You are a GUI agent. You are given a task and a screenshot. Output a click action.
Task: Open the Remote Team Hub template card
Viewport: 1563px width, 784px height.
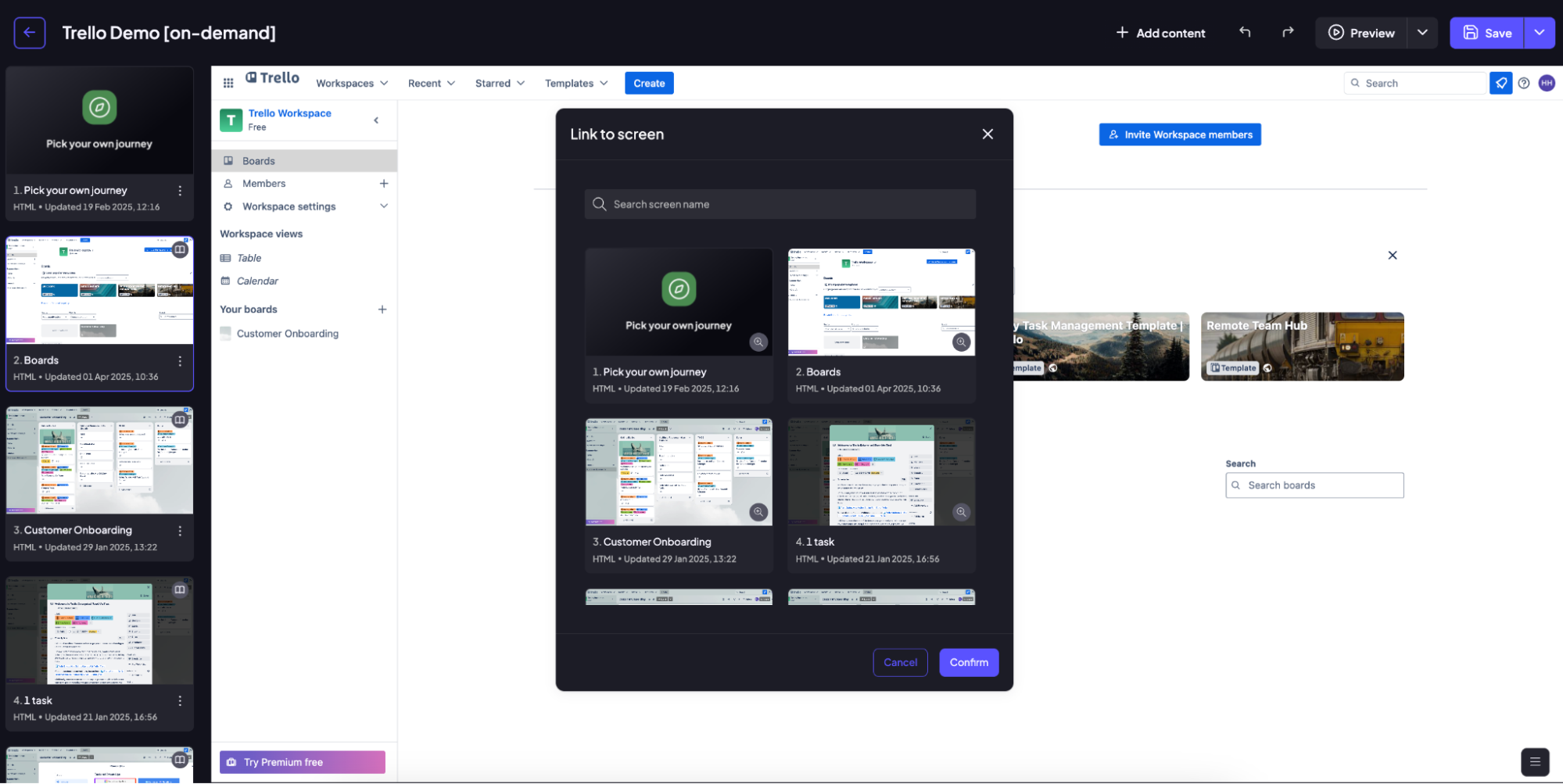point(1303,347)
